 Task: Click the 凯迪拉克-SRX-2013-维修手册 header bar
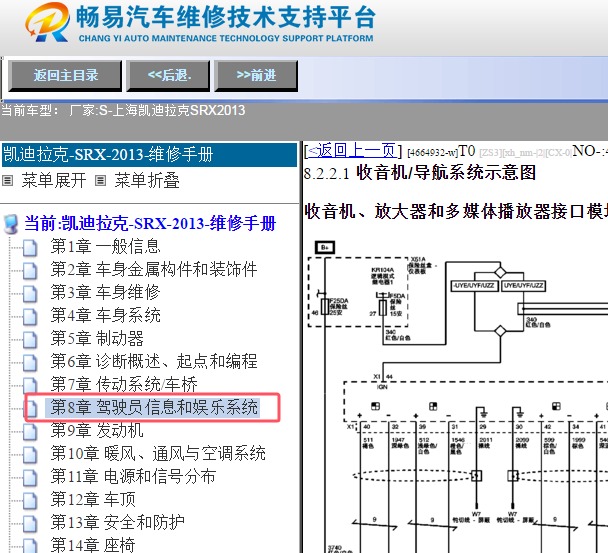tap(150, 155)
